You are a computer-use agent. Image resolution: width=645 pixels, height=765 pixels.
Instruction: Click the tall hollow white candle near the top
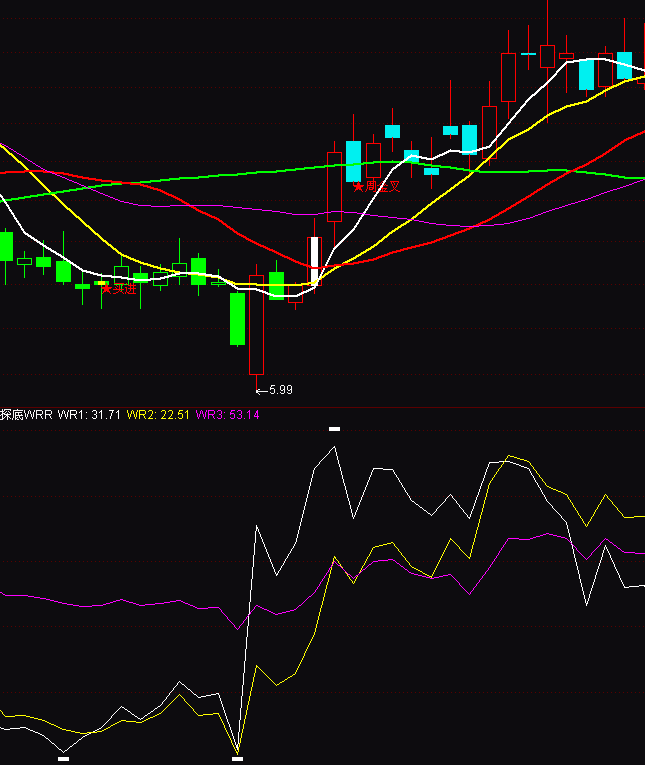click(508, 77)
